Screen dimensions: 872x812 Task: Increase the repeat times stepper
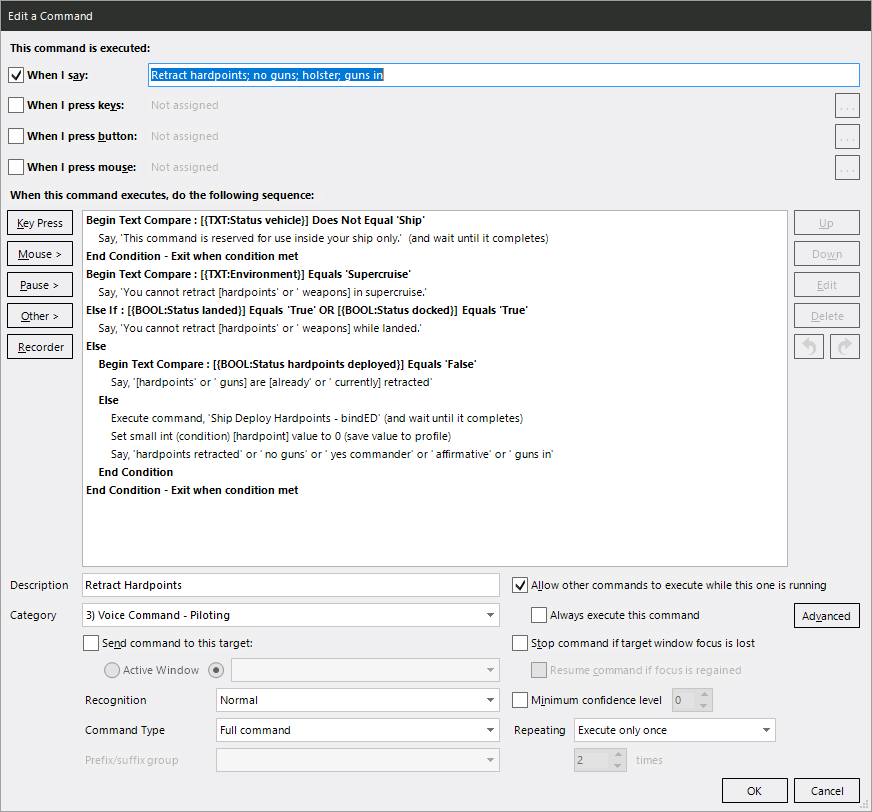(618, 755)
